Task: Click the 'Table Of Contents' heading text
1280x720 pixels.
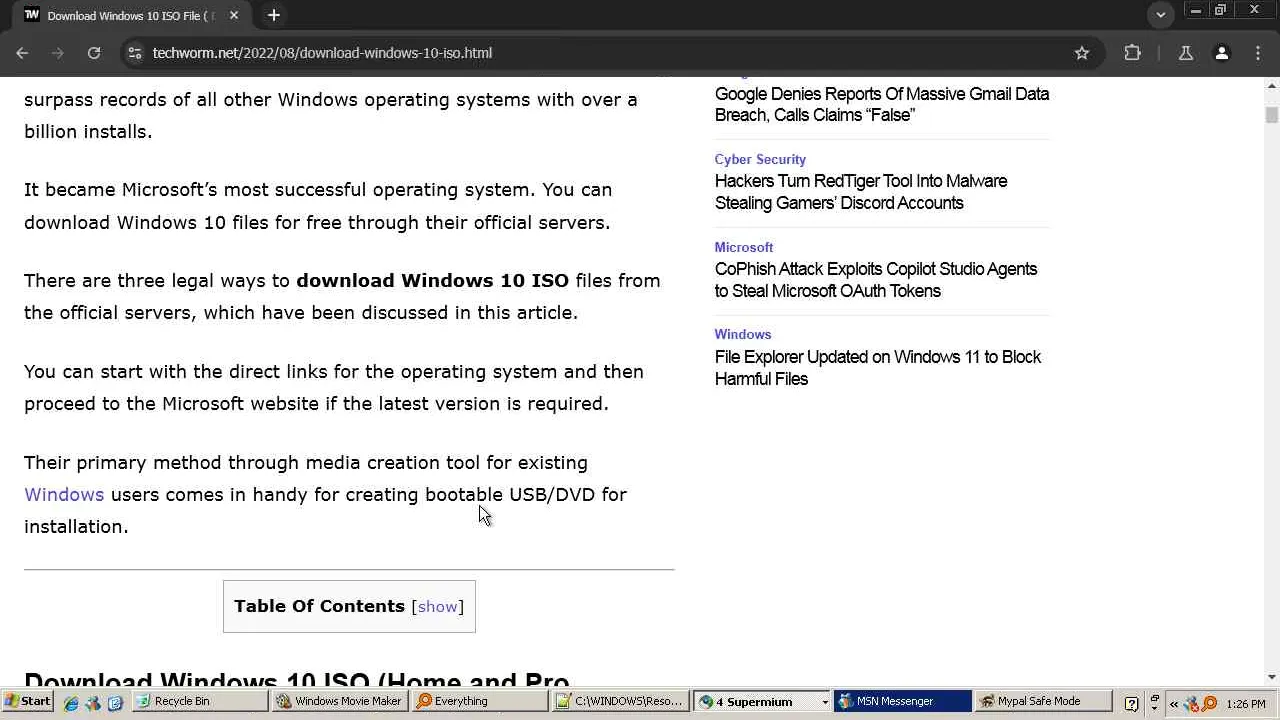Action: pos(319,606)
